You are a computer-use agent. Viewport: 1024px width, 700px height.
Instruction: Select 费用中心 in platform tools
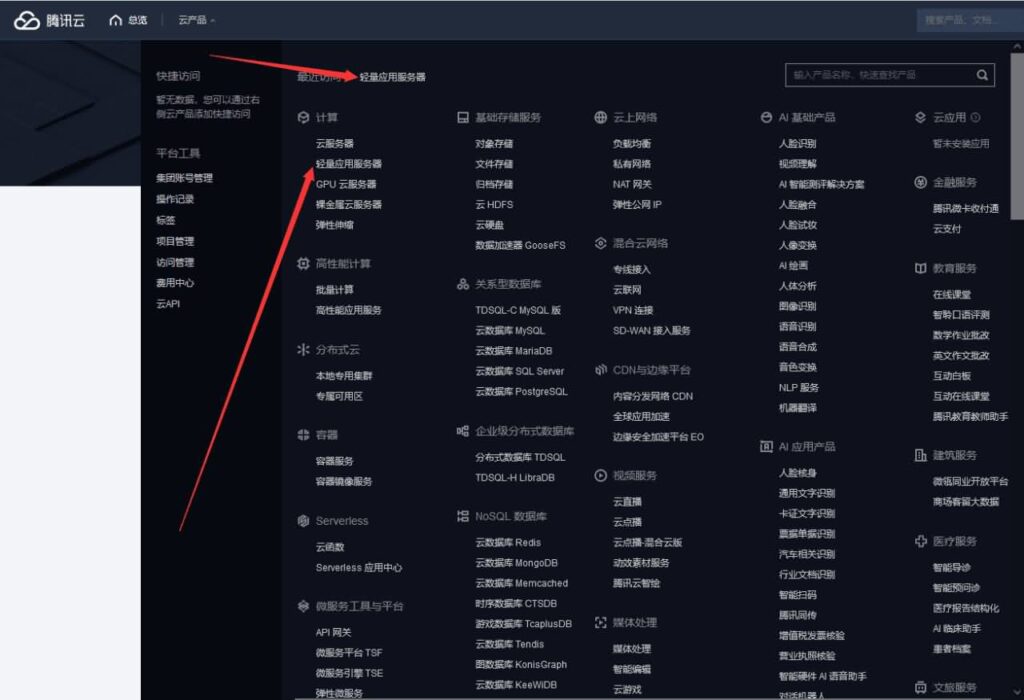coord(175,283)
